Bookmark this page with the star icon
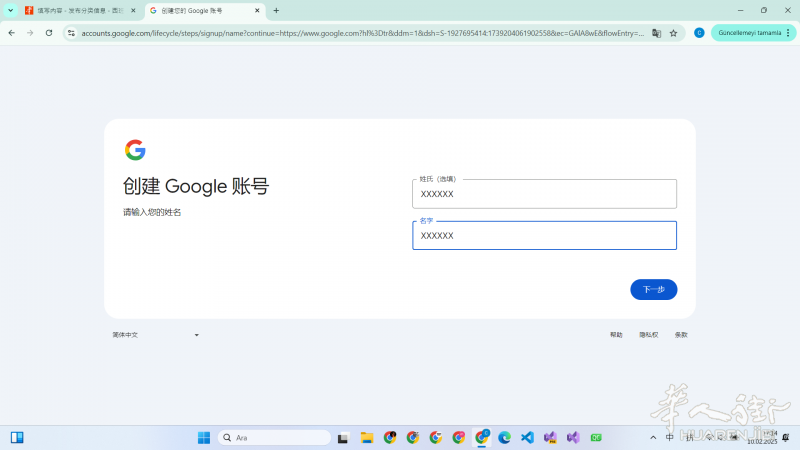 pyautogui.click(x=673, y=33)
